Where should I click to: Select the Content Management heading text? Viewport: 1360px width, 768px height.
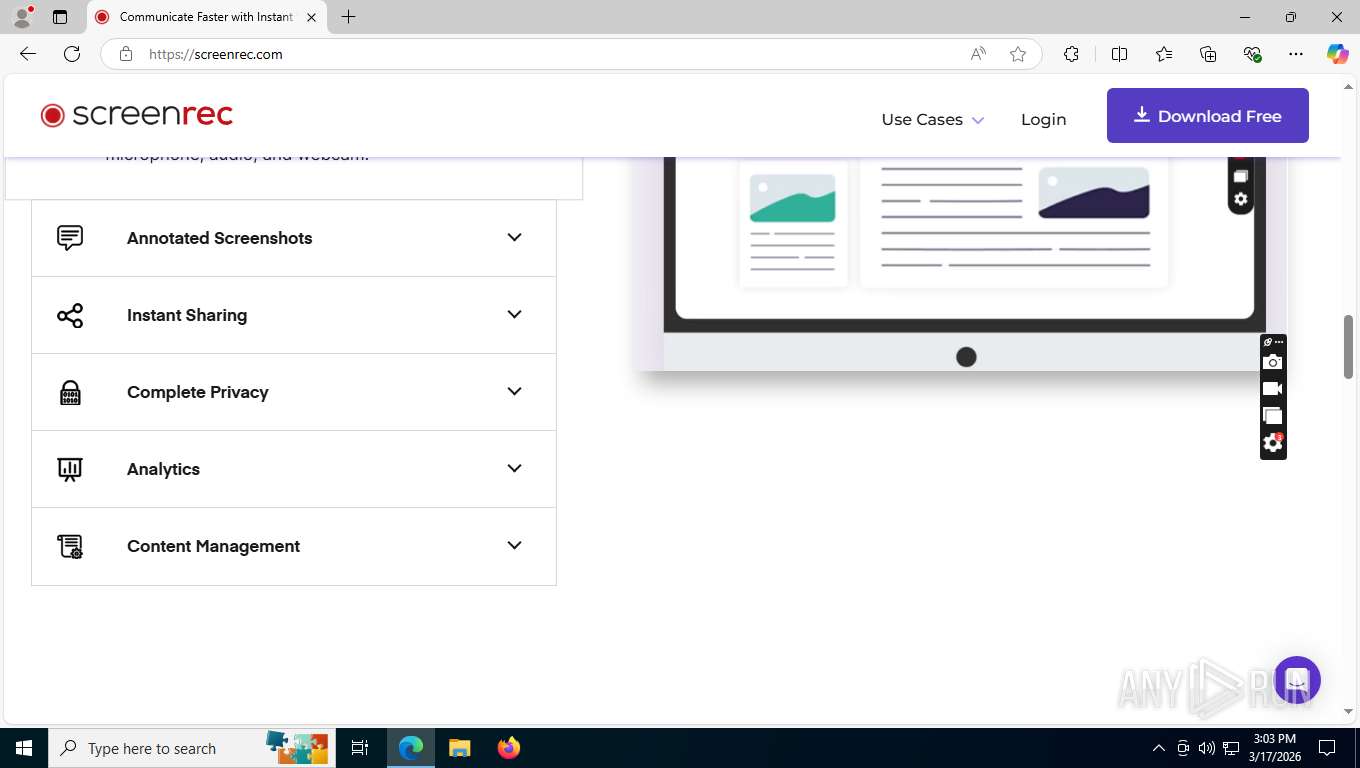point(213,546)
